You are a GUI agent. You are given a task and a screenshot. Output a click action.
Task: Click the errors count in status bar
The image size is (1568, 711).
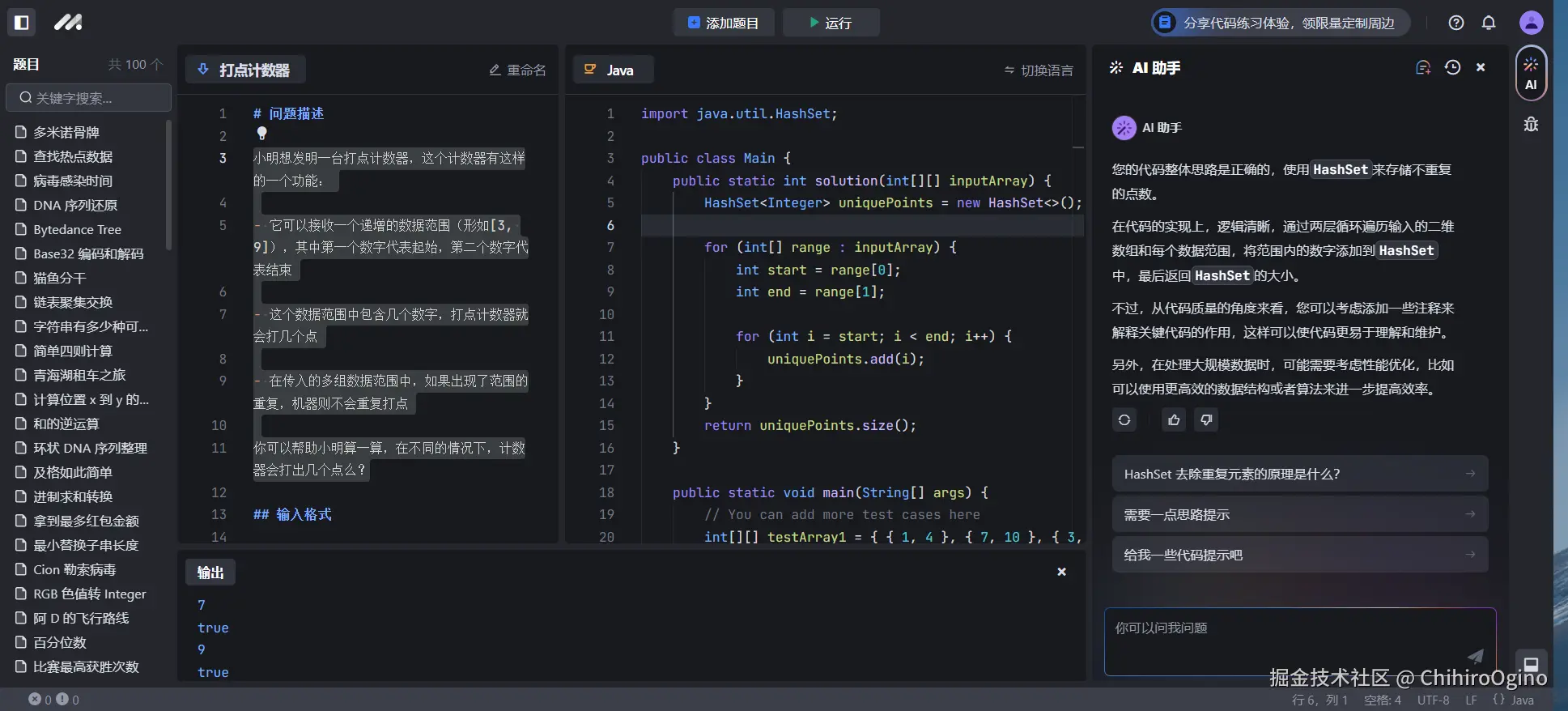(x=40, y=700)
